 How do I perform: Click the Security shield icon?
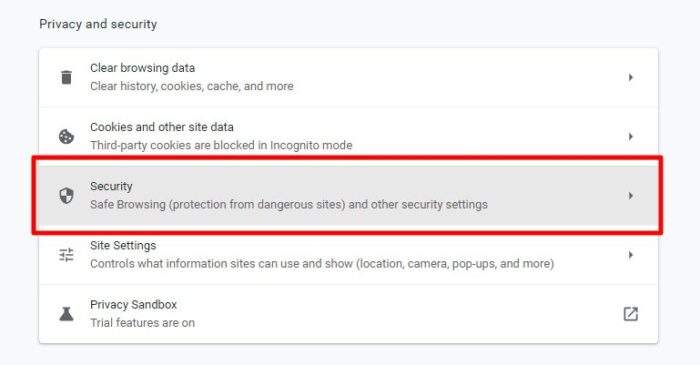tap(67, 195)
